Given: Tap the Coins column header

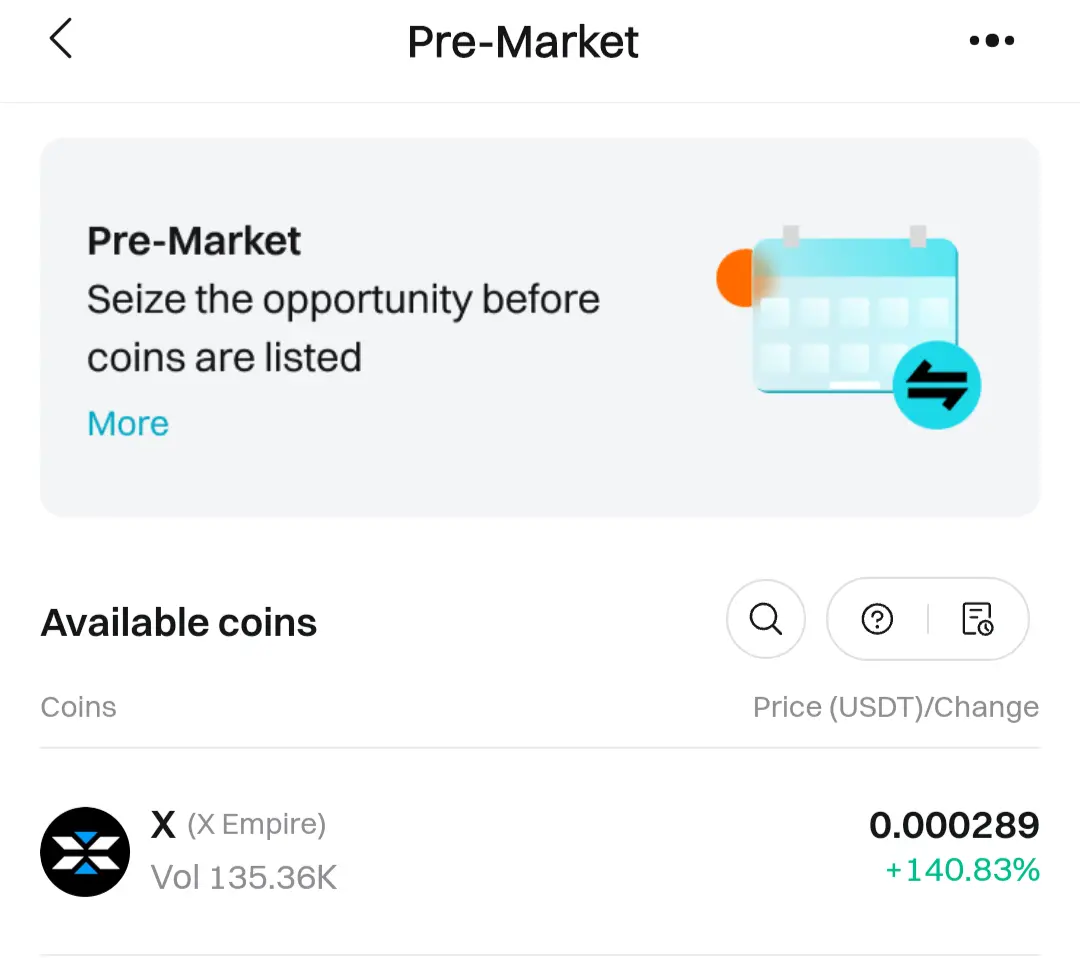Looking at the screenshot, I should (x=78, y=707).
